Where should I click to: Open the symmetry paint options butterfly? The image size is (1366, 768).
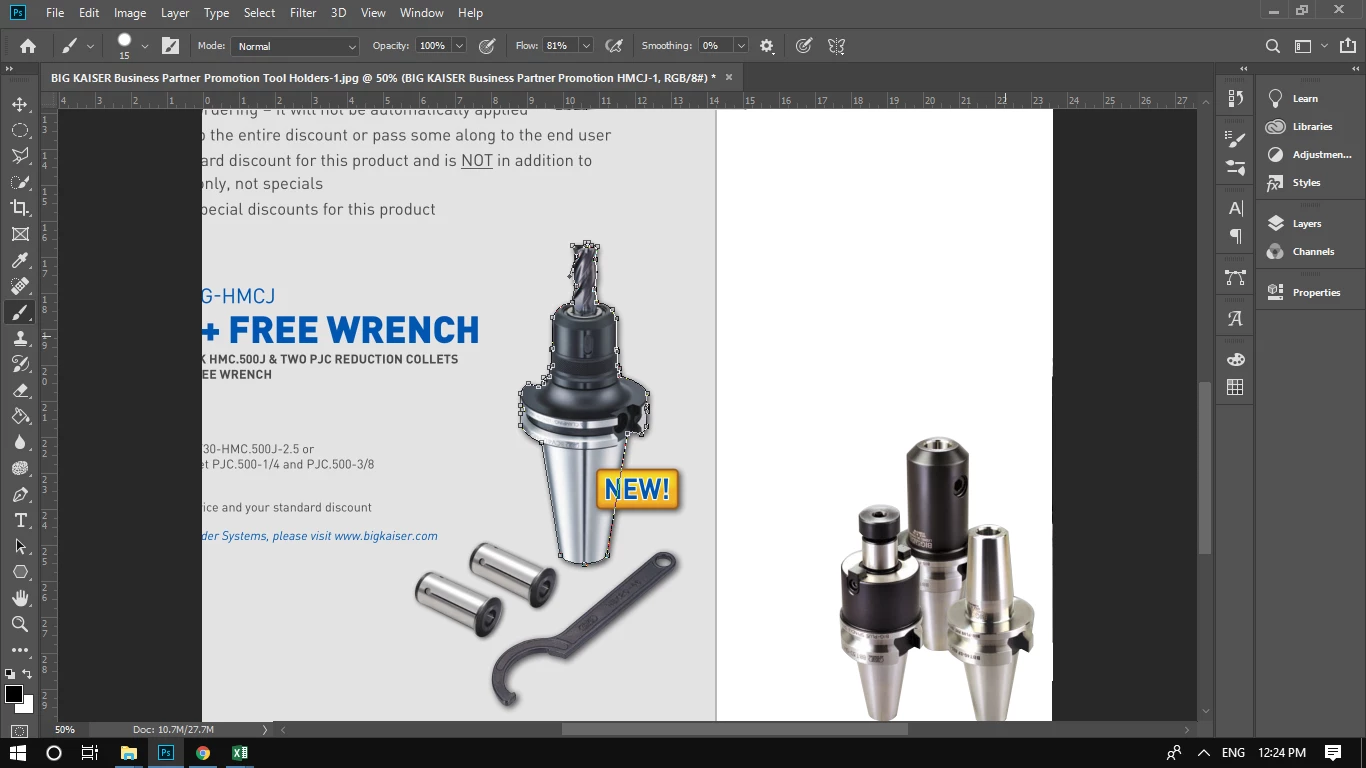tap(837, 46)
